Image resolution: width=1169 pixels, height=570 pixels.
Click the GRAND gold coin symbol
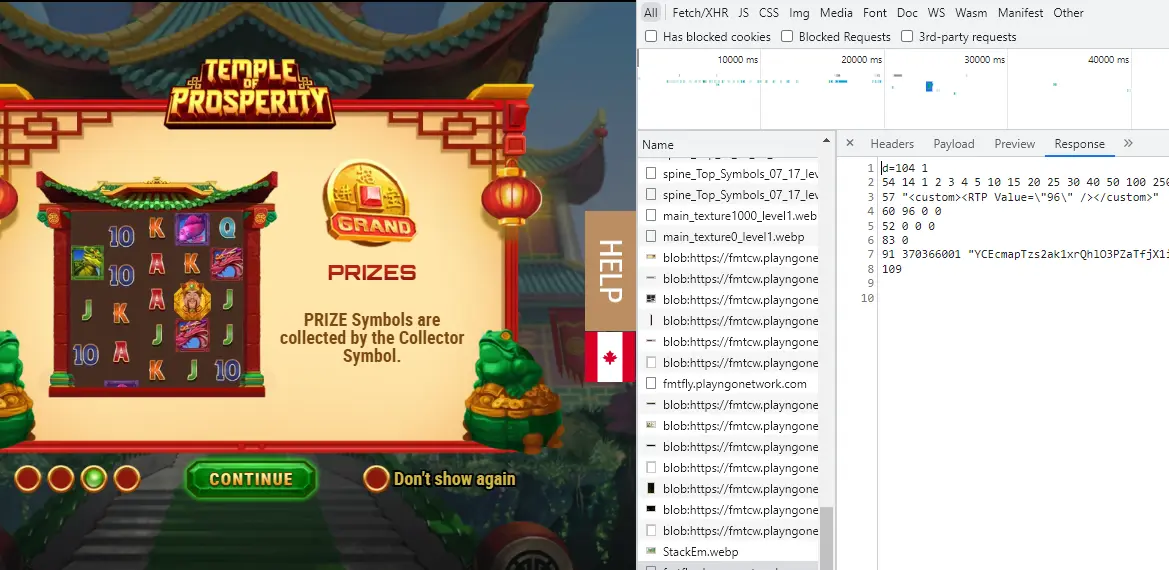[x=370, y=202]
